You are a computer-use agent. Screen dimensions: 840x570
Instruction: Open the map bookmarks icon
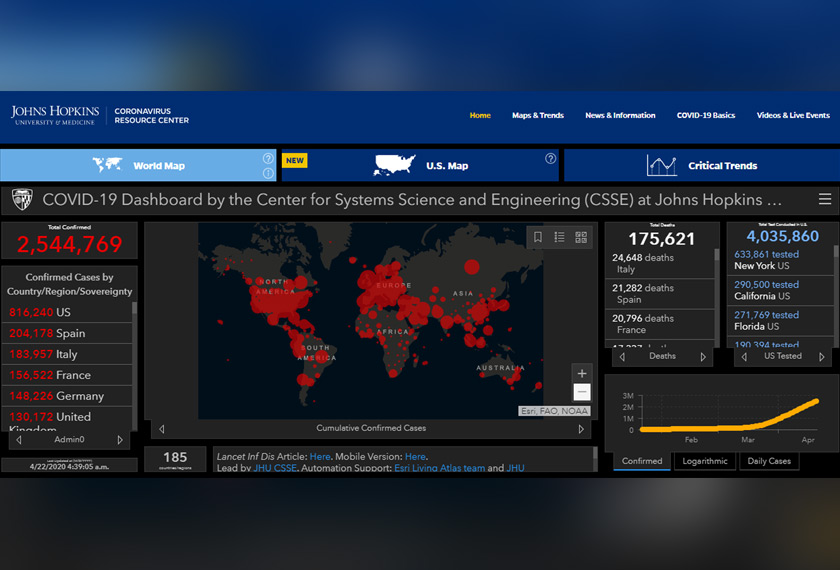[x=538, y=237]
